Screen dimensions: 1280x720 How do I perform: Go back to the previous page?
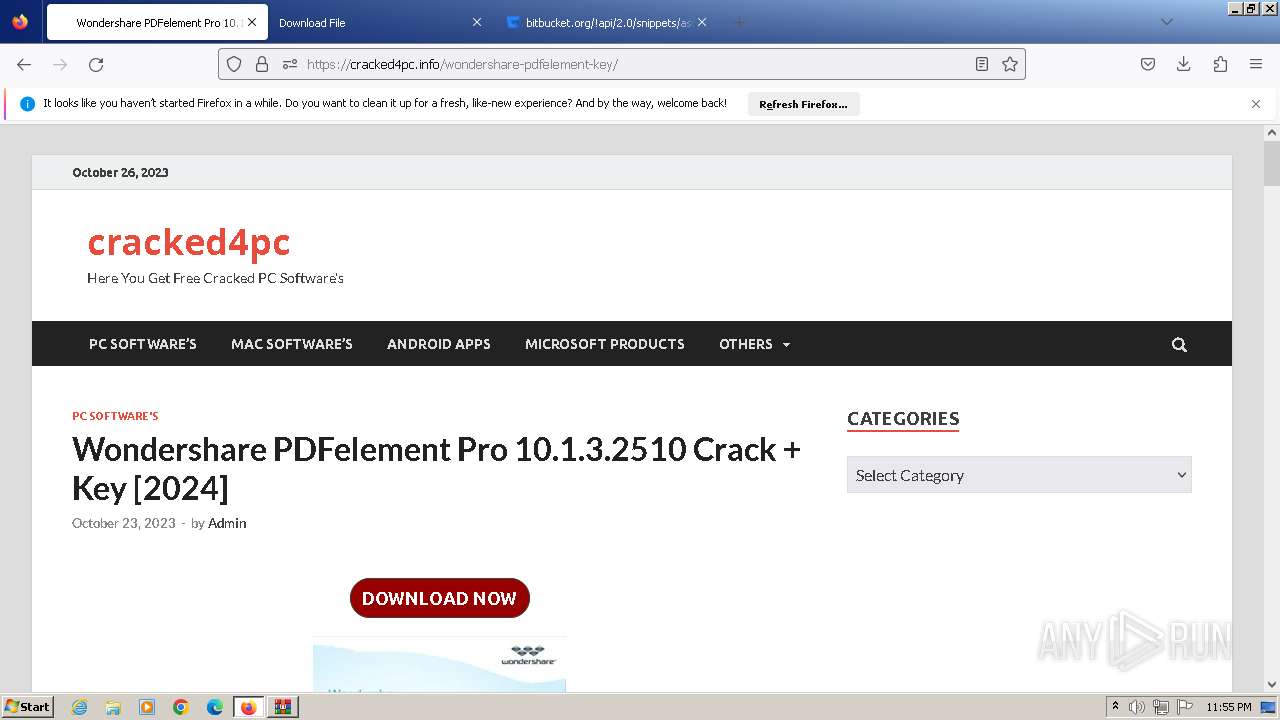point(24,64)
